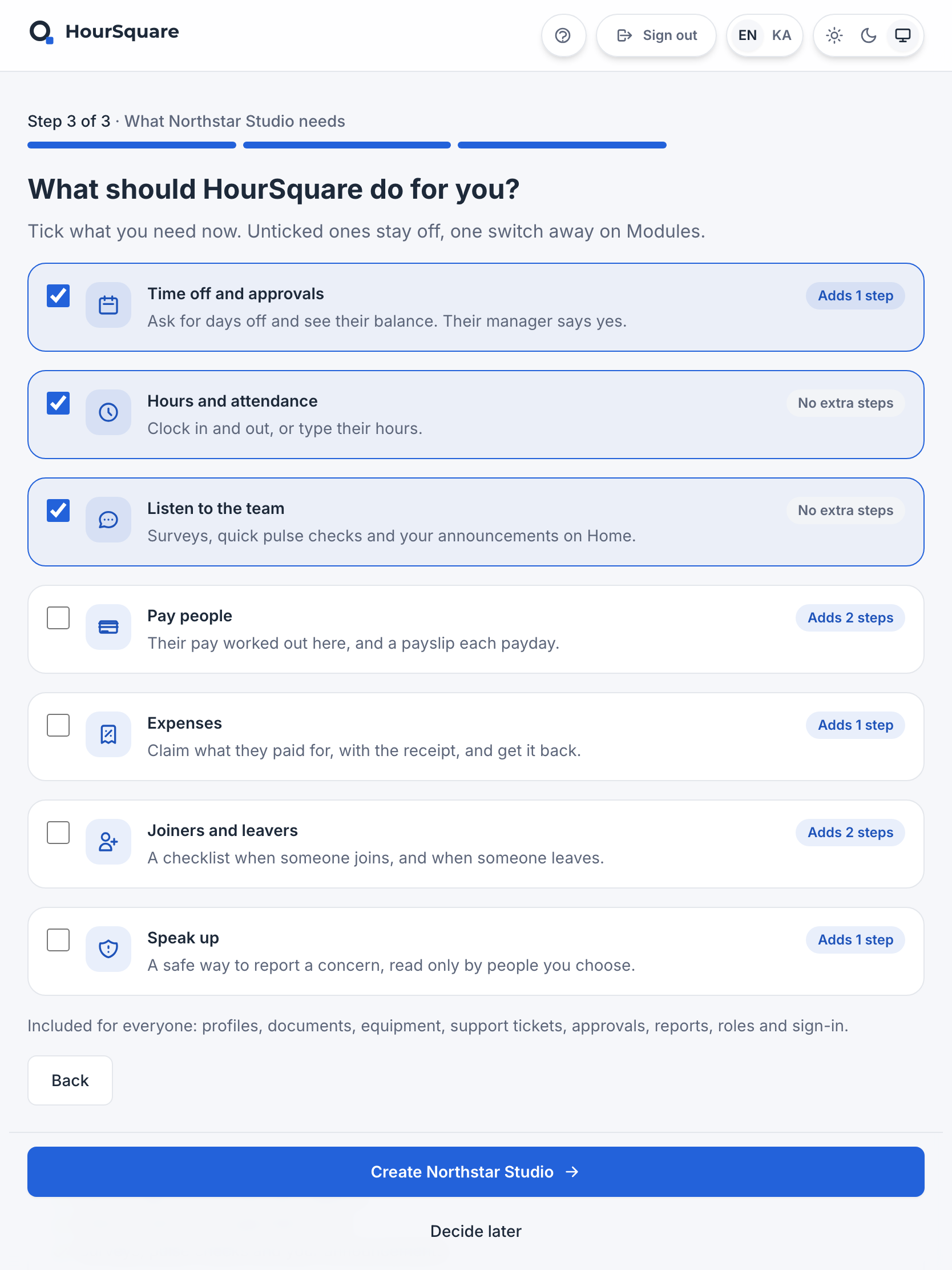Sign out of HourSquare

(x=656, y=35)
